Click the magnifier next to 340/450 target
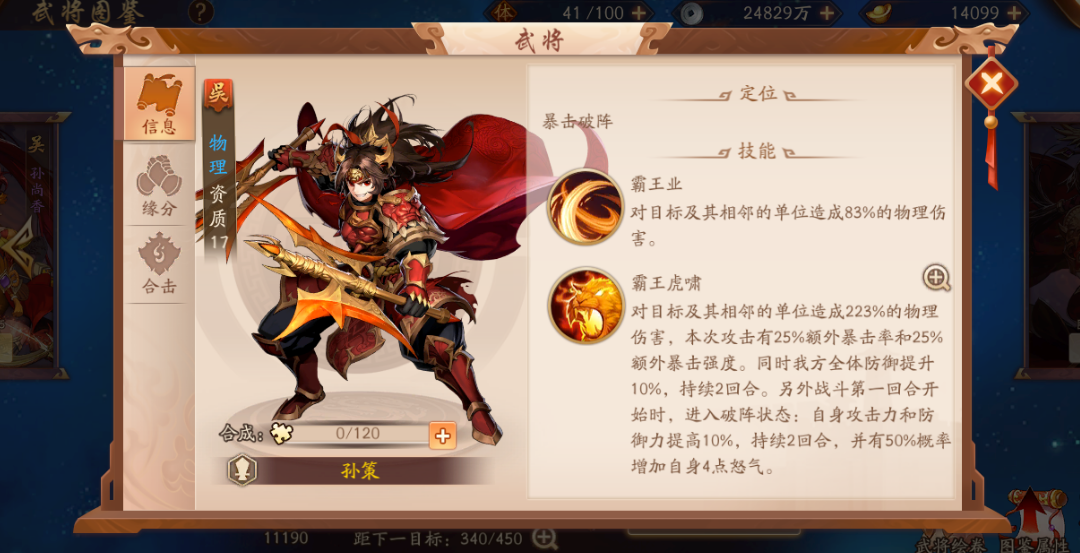 click(545, 537)
